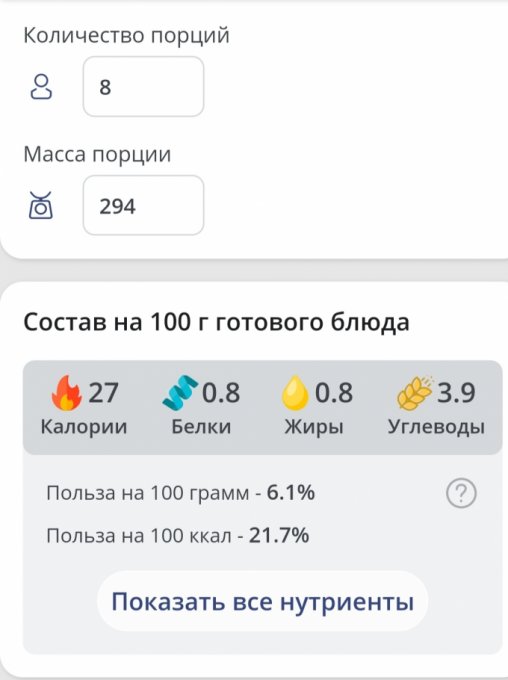Select the Белки value 0.8
Viewport: 508px width, 680px height.
221,393
